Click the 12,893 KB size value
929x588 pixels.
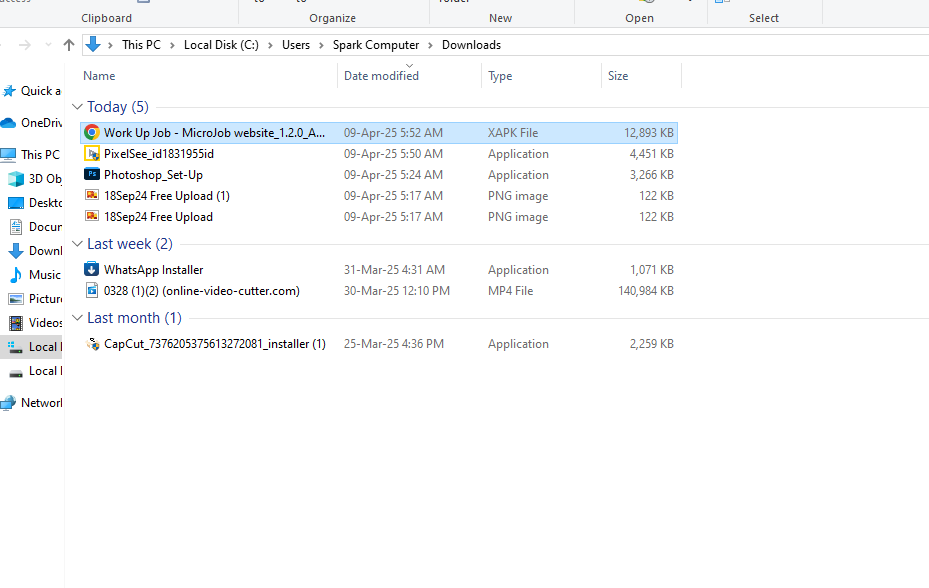(649, 133)
